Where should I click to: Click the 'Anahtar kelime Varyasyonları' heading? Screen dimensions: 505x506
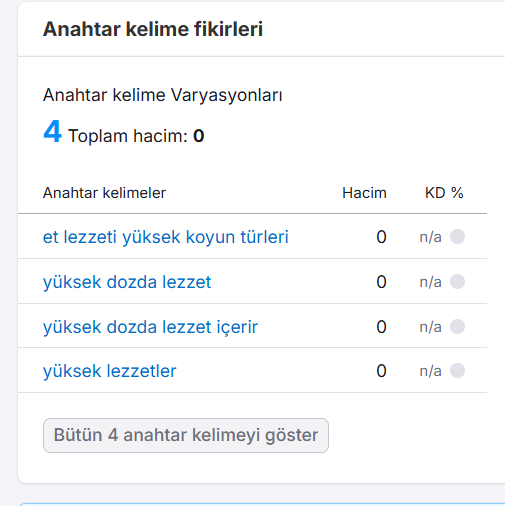163,95
